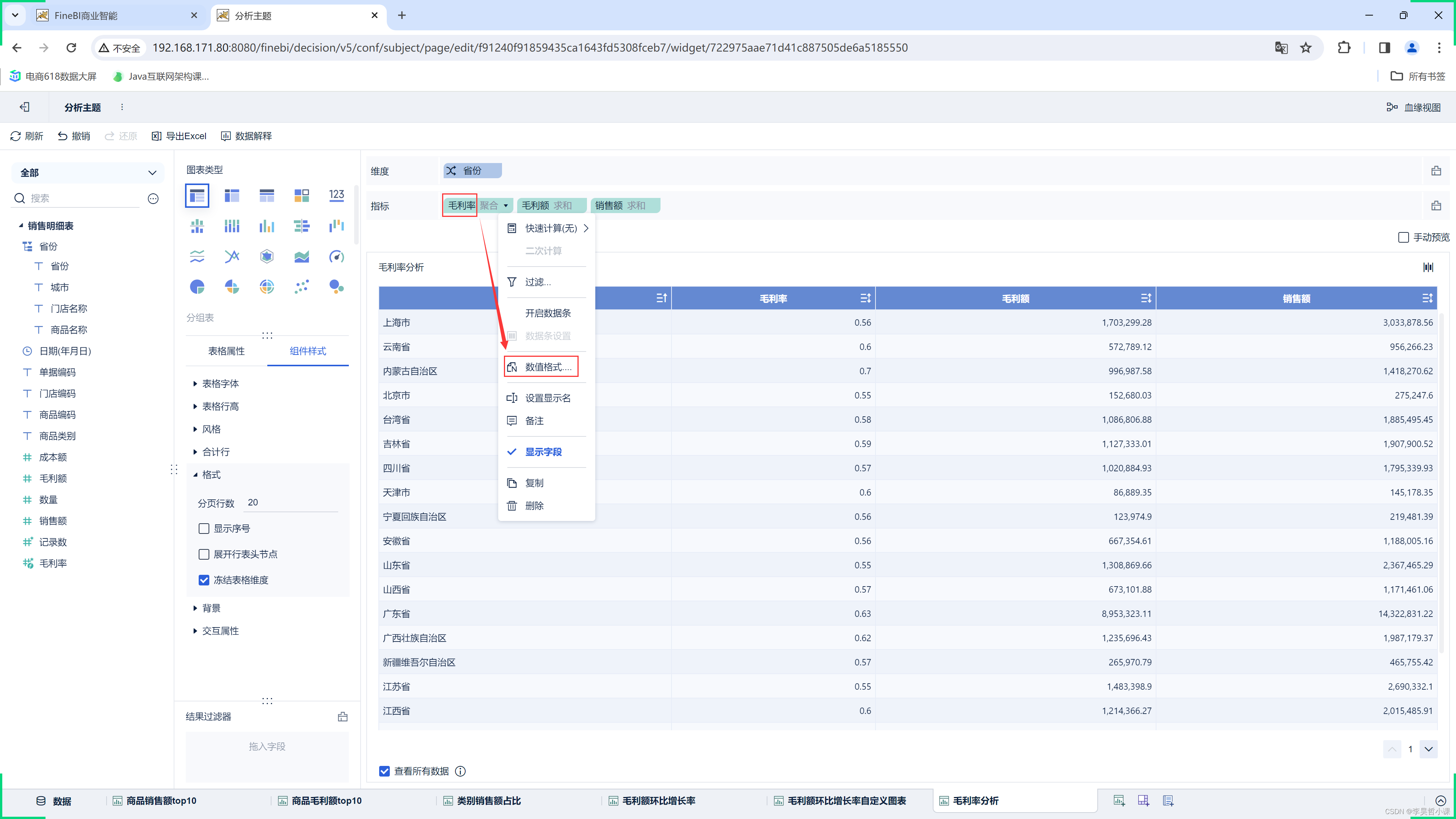The height and width of the screenshot is (819, 1456).
Task: Click the back/exit icon beside 分析主题
Action: [x=24, y=107]
